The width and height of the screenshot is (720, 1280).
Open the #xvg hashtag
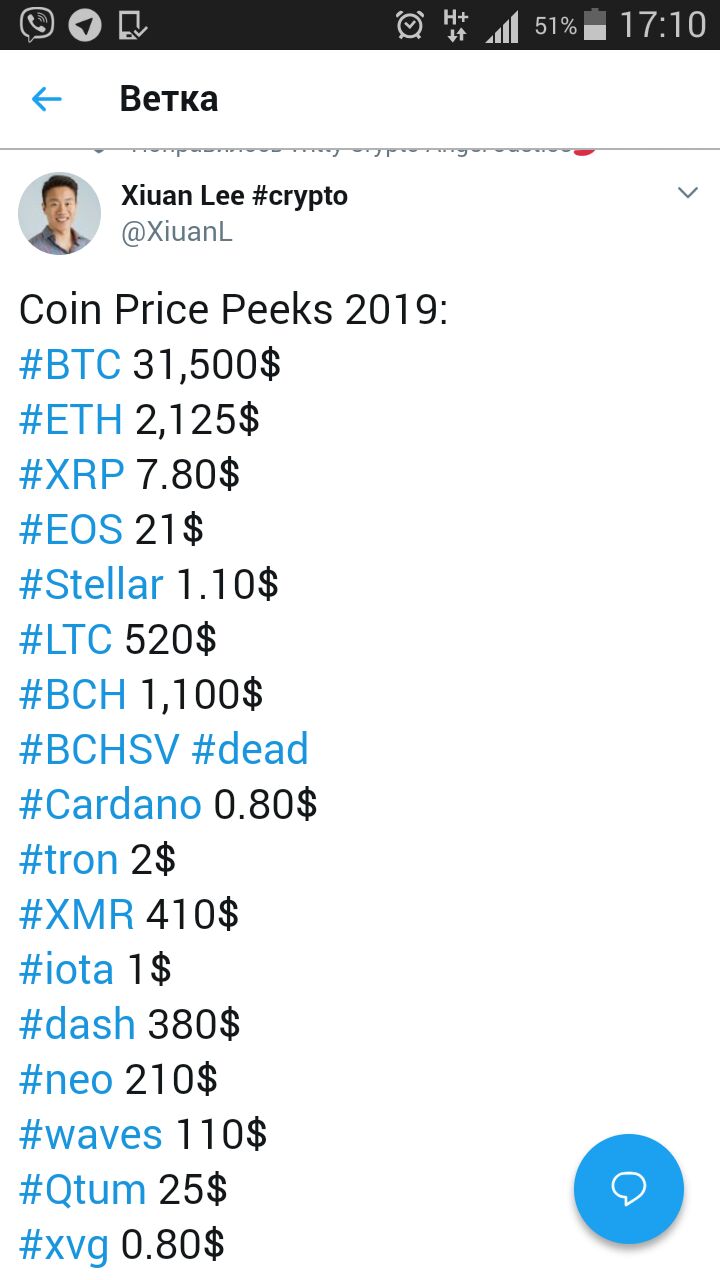(x=64, y=1245)
